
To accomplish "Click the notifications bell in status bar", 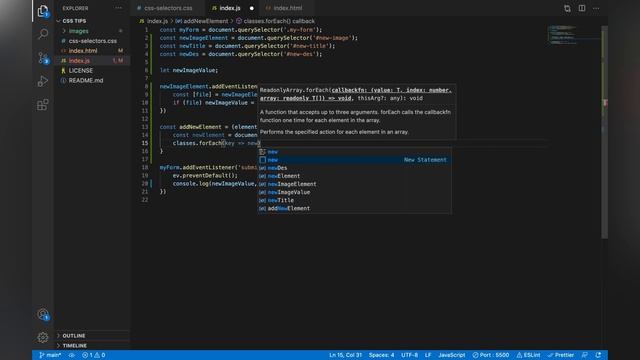I will point(598,355).
